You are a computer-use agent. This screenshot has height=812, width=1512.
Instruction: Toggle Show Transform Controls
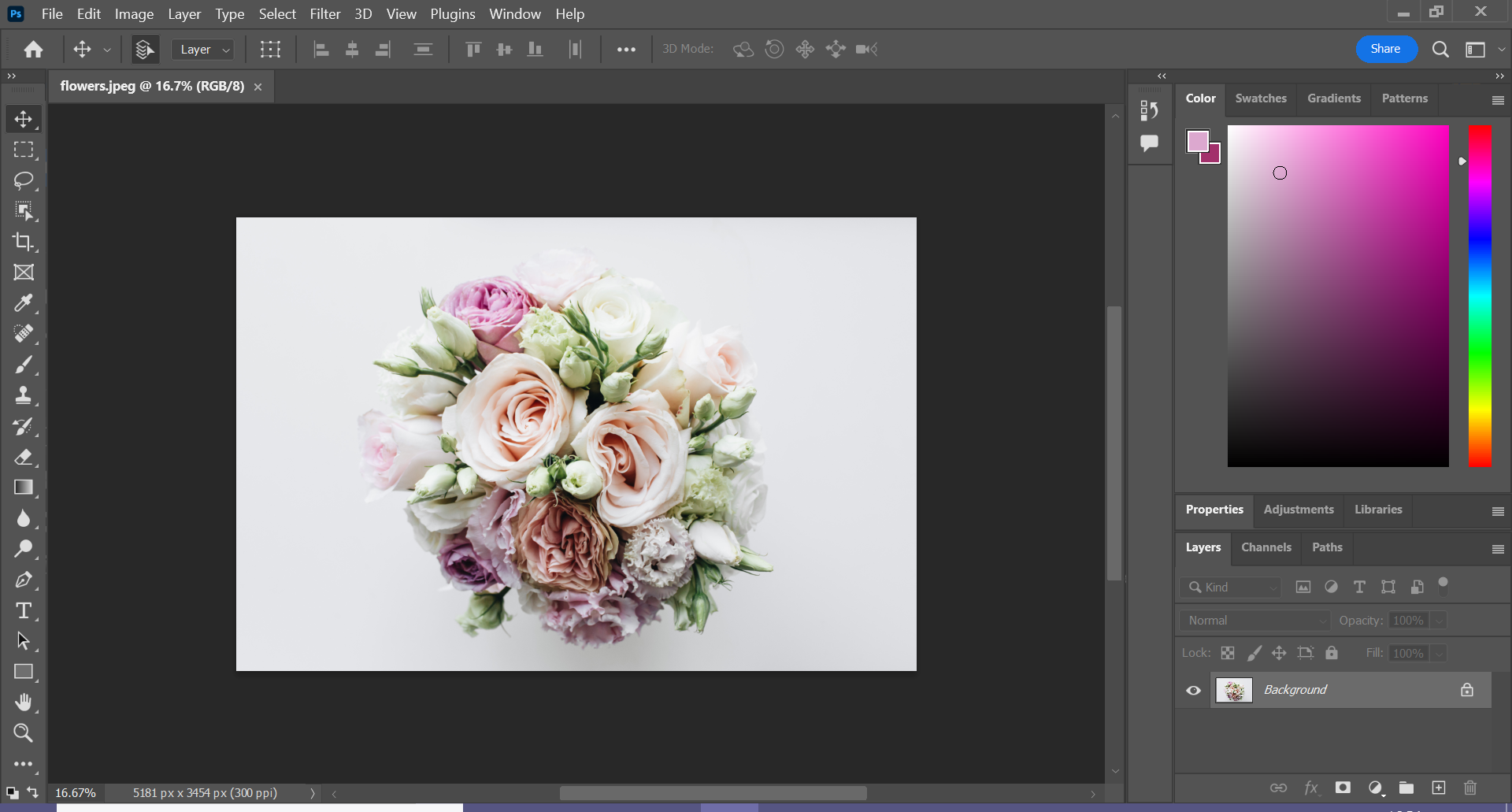tap(270, 50)
